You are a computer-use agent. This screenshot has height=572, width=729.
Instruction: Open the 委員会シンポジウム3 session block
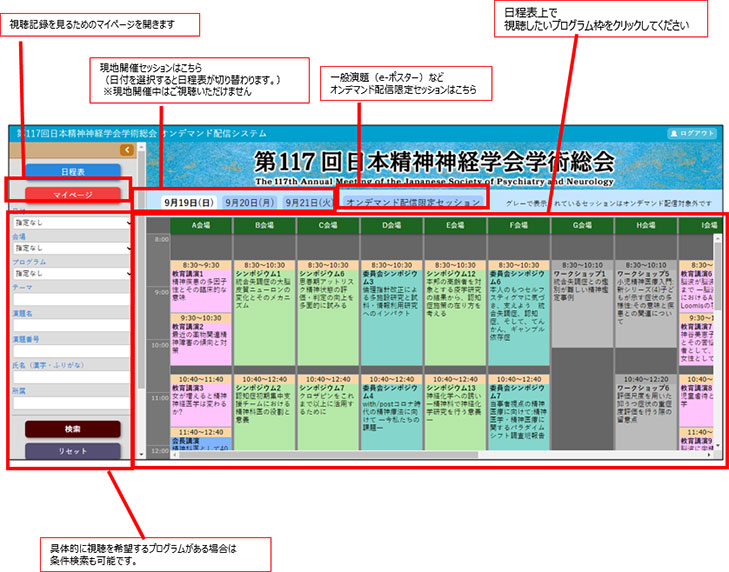[391, 313]
